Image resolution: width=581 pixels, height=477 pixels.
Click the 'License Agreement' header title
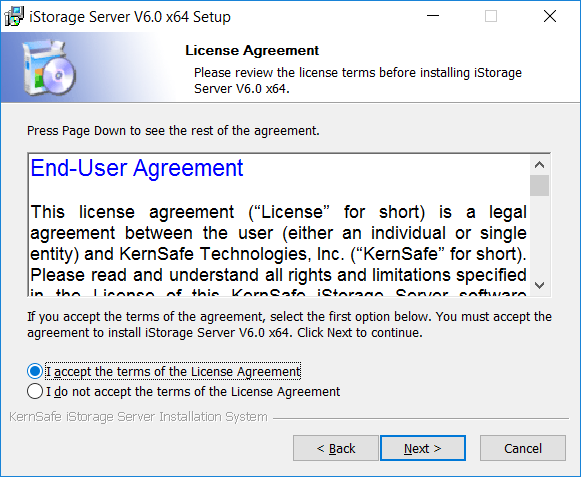click(252, 50)
